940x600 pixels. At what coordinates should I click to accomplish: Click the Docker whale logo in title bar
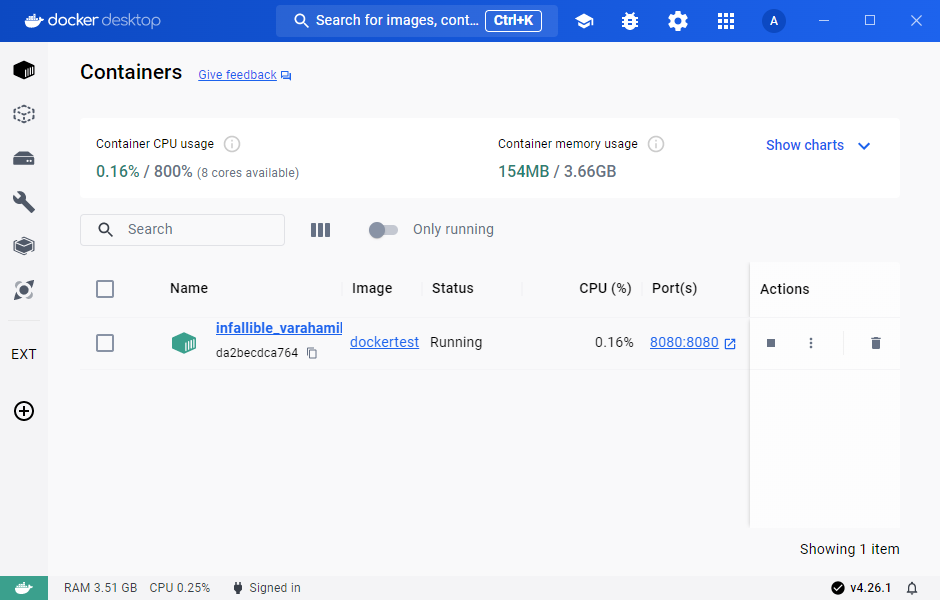tap(34, 20)
